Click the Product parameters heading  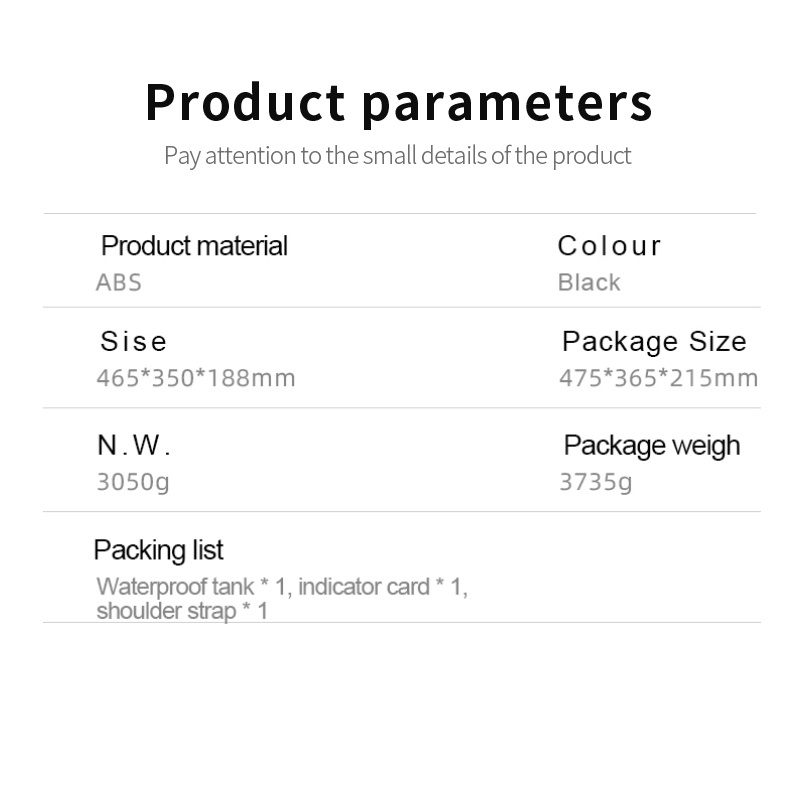point(398,104)
